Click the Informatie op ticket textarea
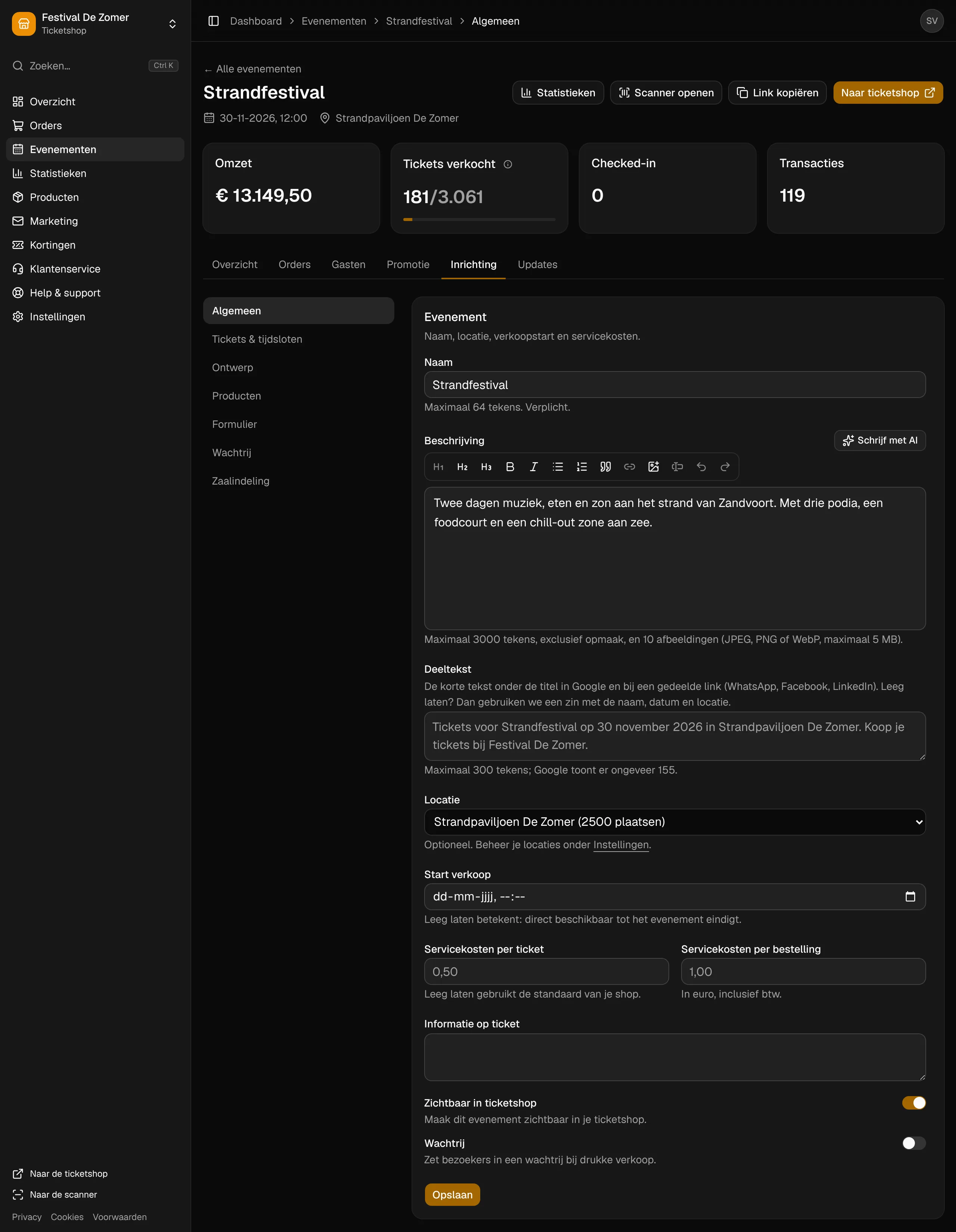Image resolution: width=956 pixels, height=1232 pixels. (x=675, y=1057)
